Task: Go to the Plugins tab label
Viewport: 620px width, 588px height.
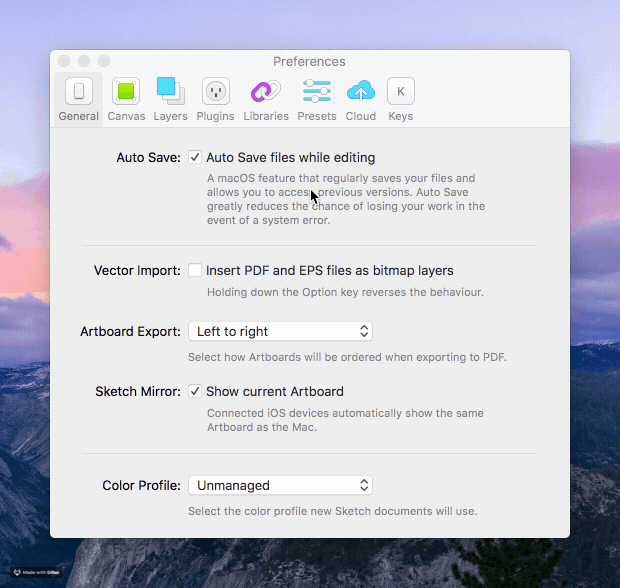Action: (x=215, y=116)
